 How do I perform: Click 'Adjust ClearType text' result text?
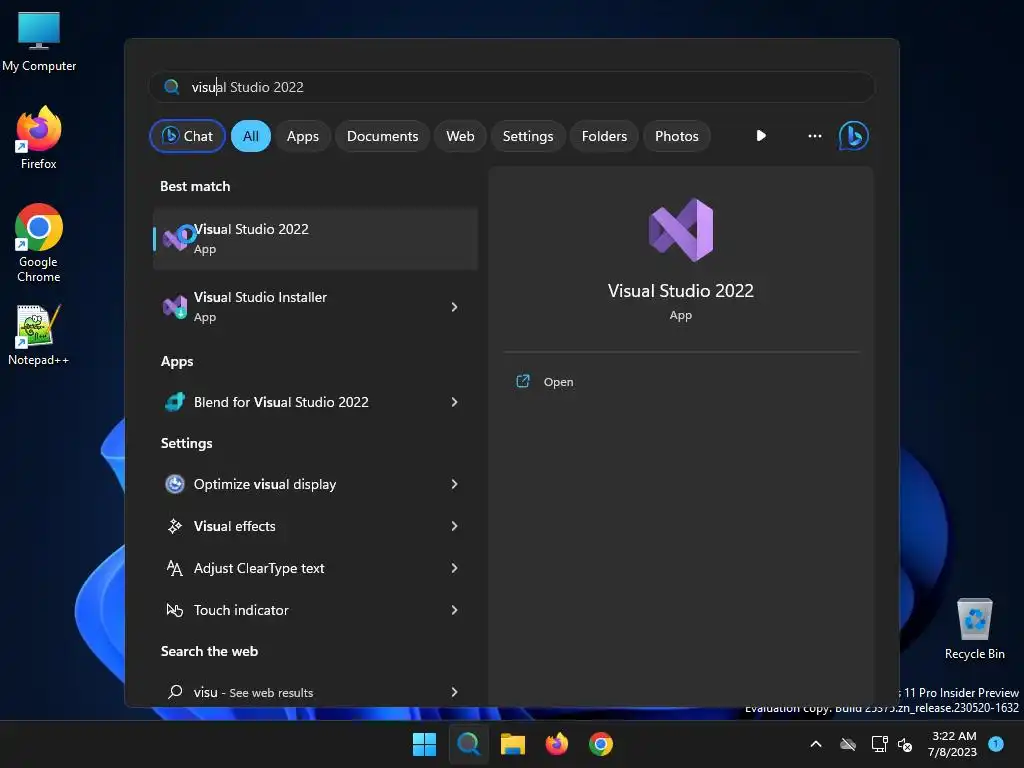[259, 568]
